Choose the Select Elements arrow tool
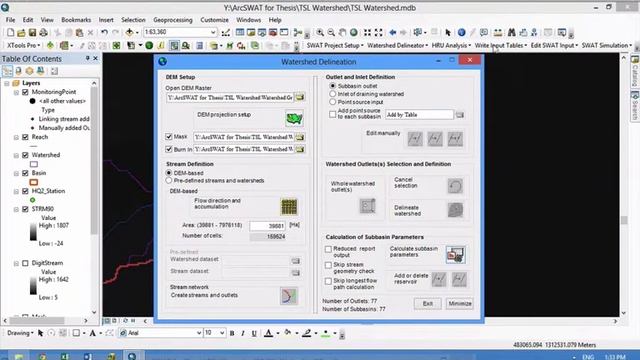 pyautogui.click(x=448, y=33)
